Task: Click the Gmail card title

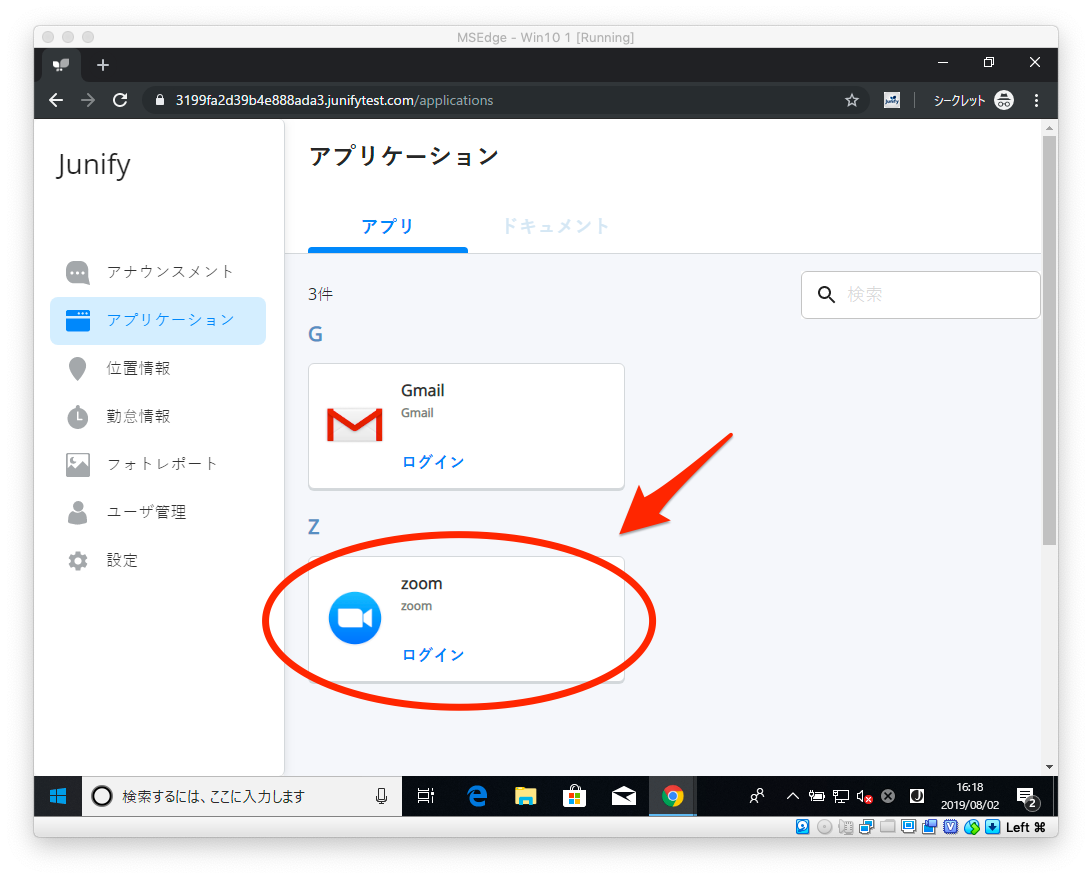Action: 422,390
